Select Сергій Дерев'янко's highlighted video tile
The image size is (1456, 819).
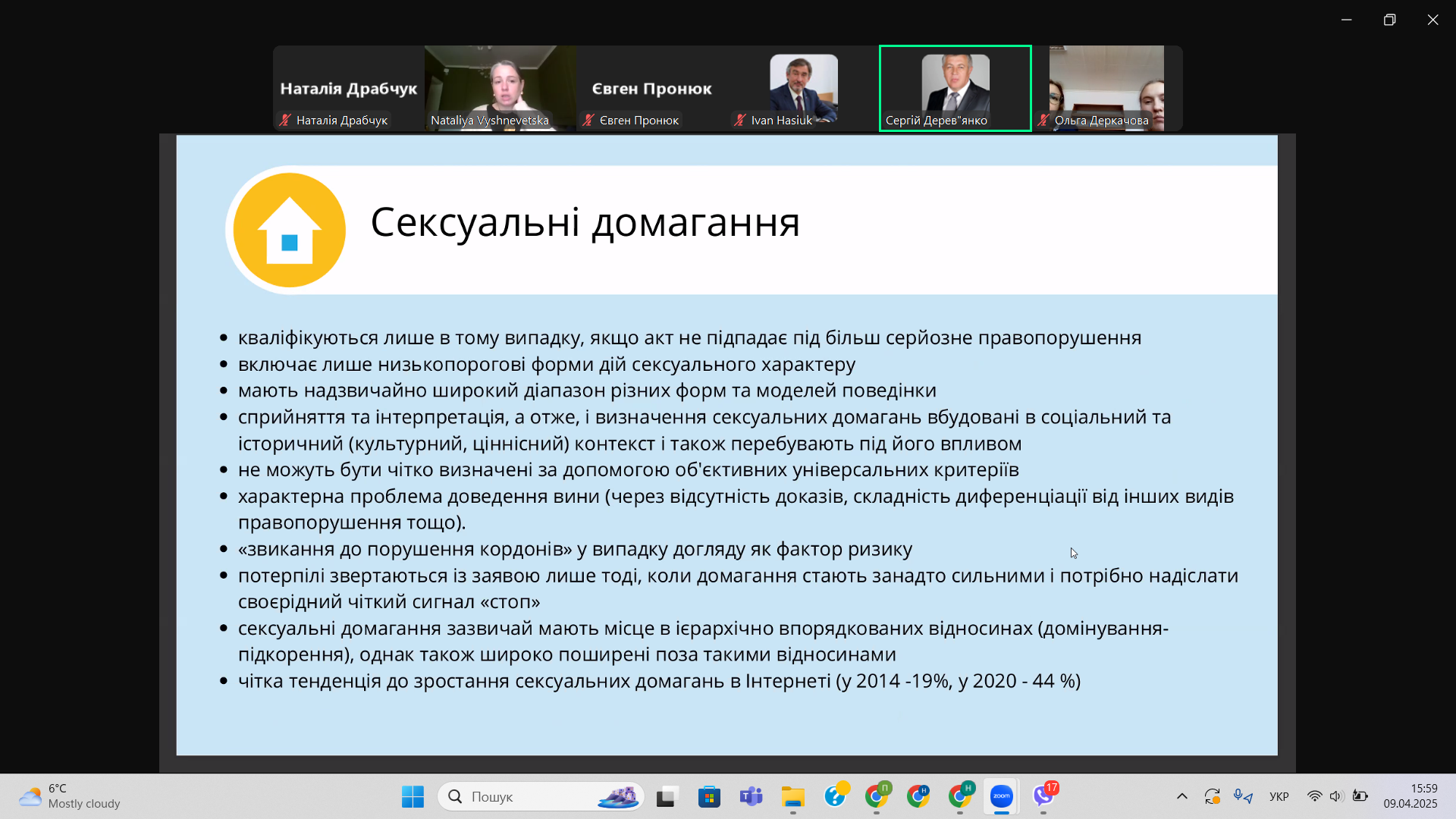pos(955,87)
